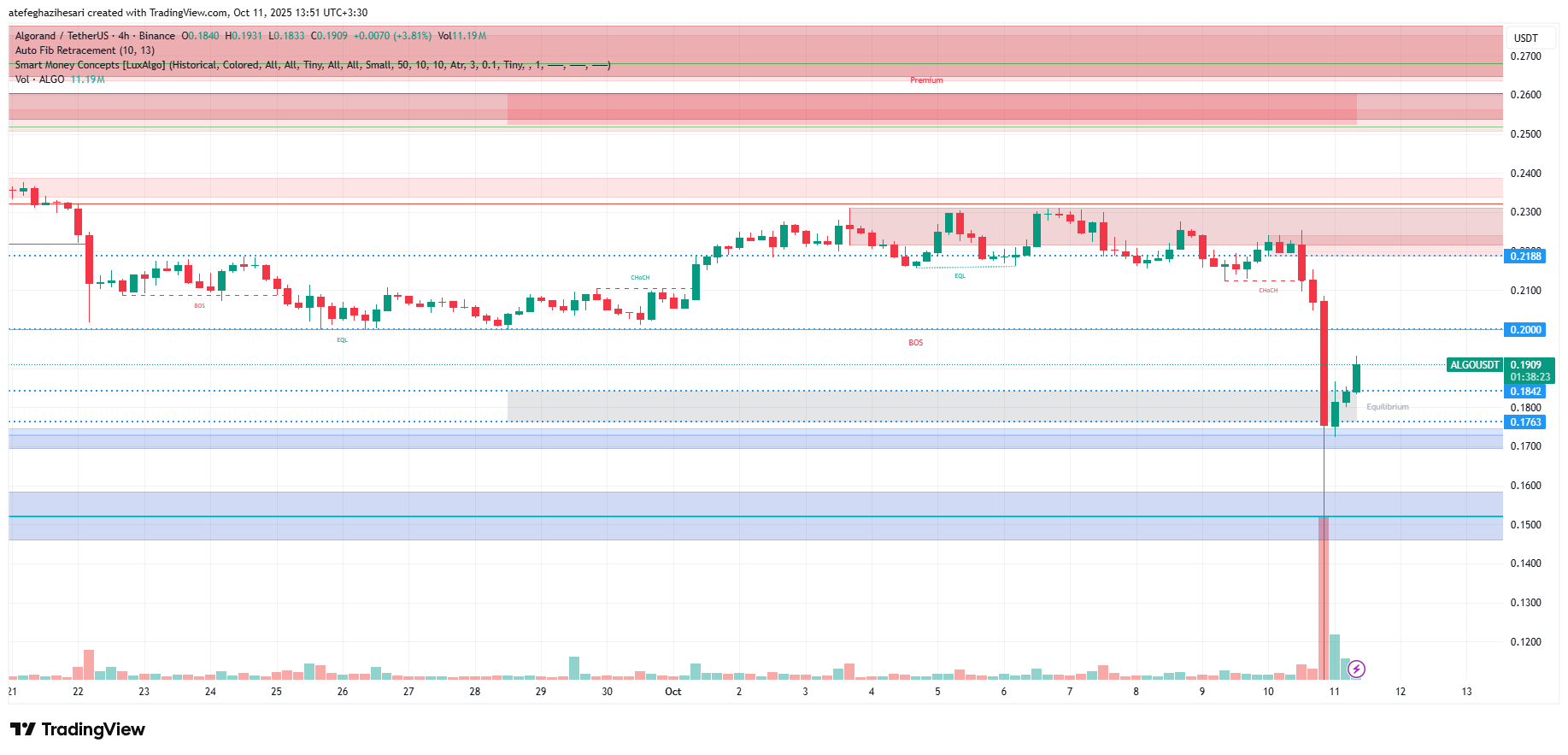The width and height of the screenshot is (1568, 755).
Task: Select the 0.2000 blue price level label
Action: [x=1525, y=330]
